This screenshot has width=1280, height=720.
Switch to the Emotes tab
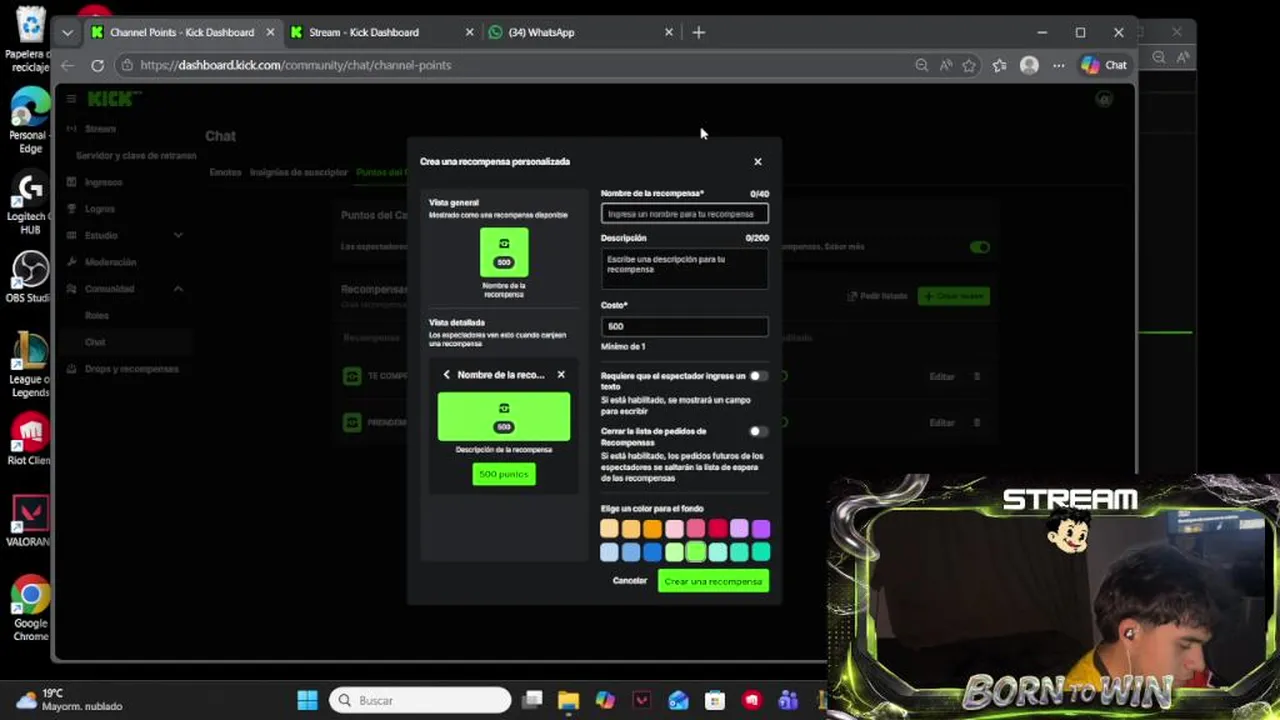(x=225, y=172)
